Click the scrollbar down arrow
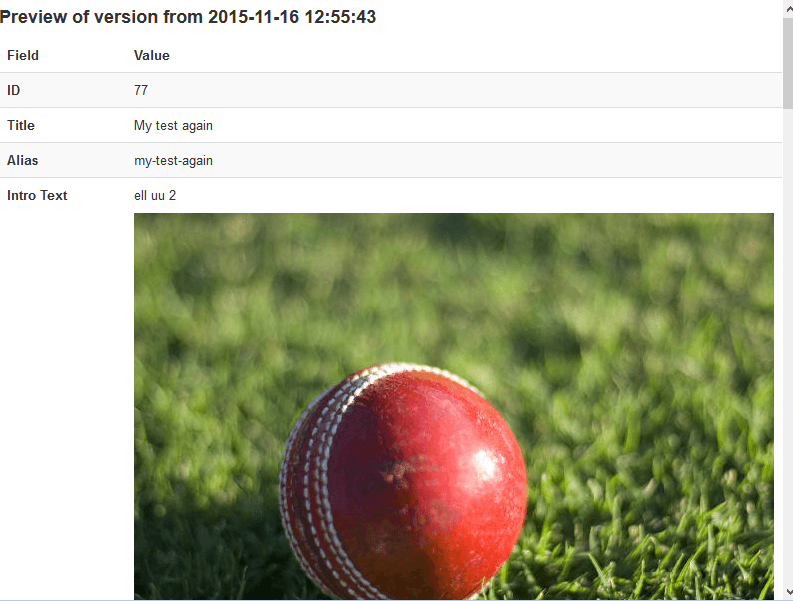The width and height of the screenshot is (793, 601). tap(788, 592)
